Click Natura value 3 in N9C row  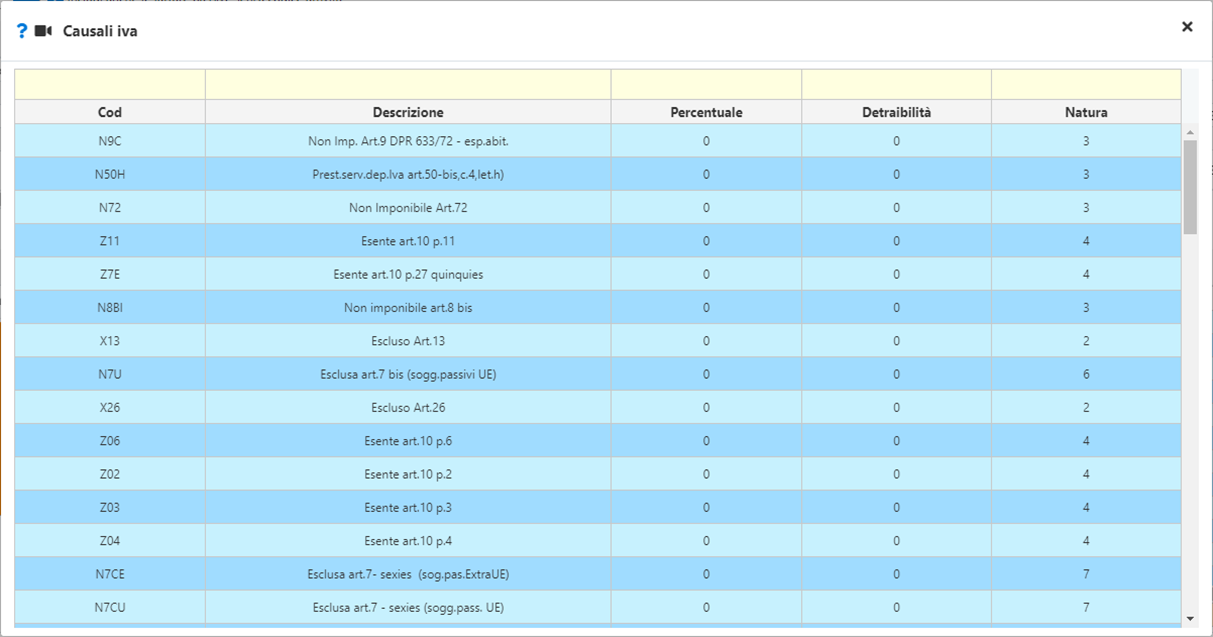[1086, 141]
